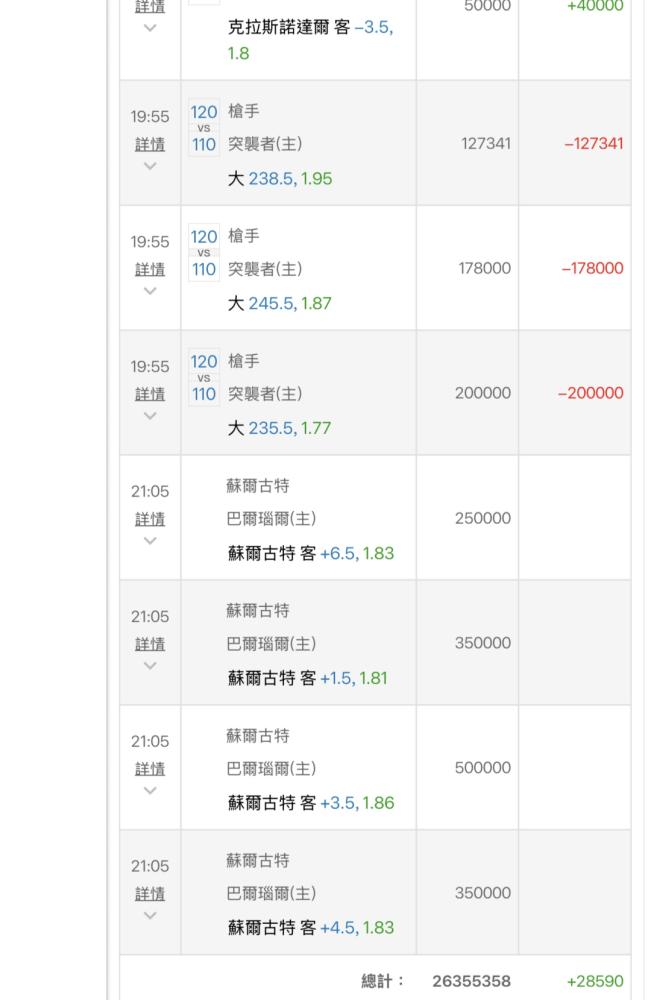Click score box of 大 245.5 match

pos(204,253)
